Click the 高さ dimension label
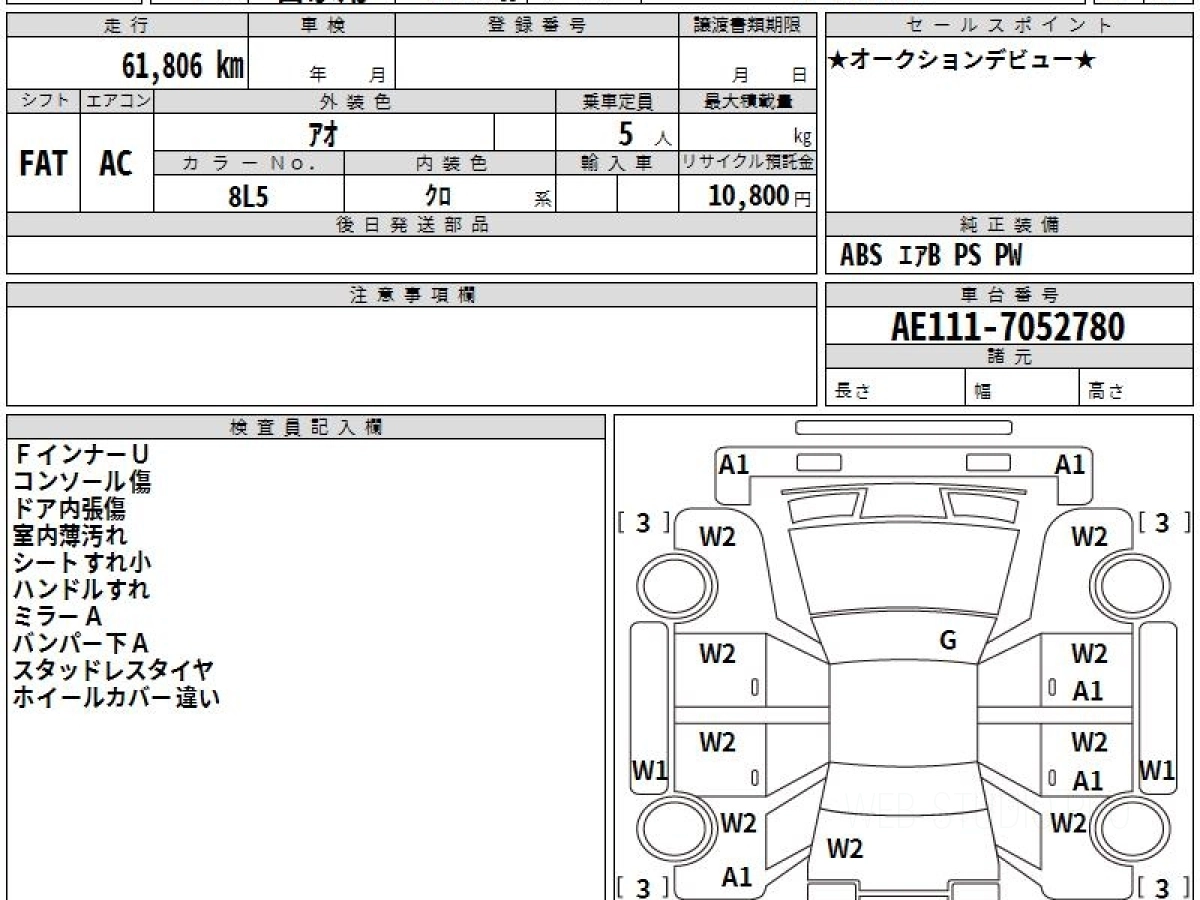 1106,392
